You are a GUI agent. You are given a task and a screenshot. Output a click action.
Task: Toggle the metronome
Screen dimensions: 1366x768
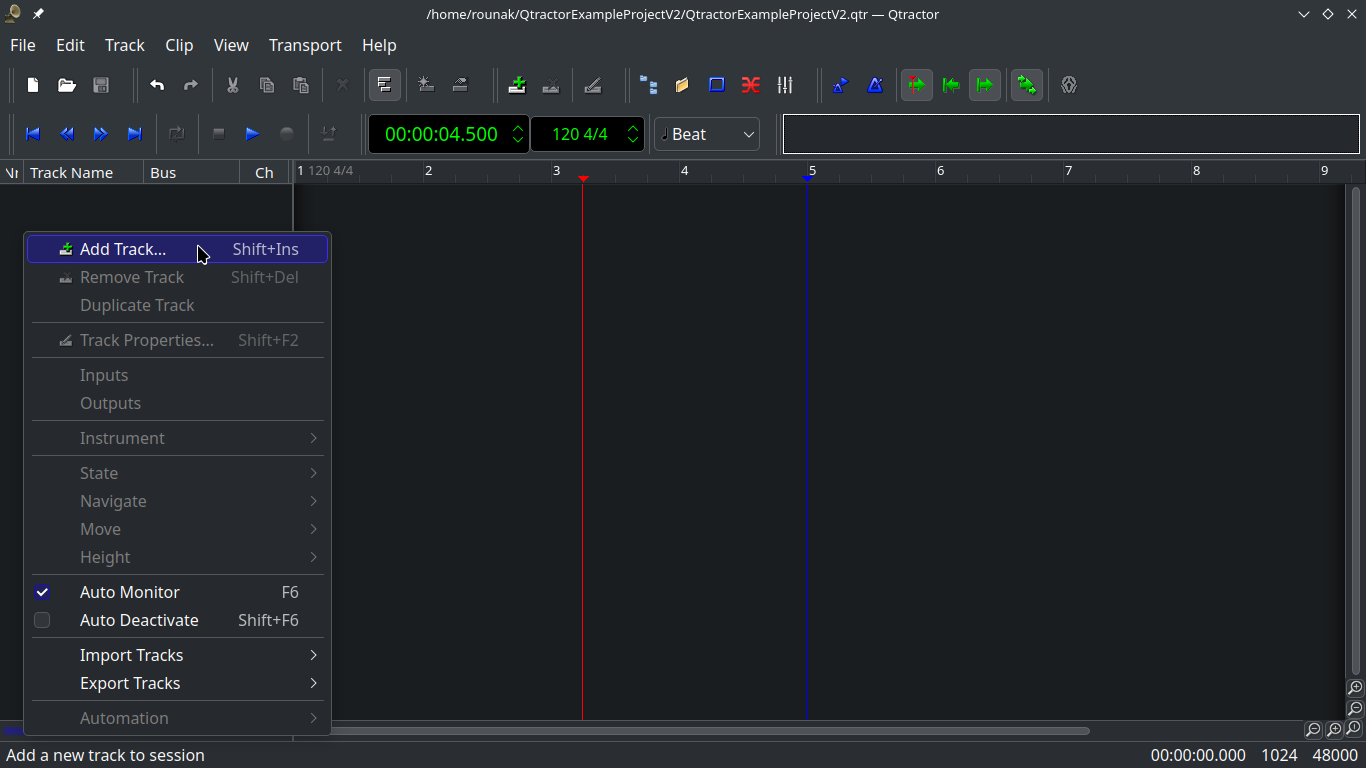click(874, 85)
